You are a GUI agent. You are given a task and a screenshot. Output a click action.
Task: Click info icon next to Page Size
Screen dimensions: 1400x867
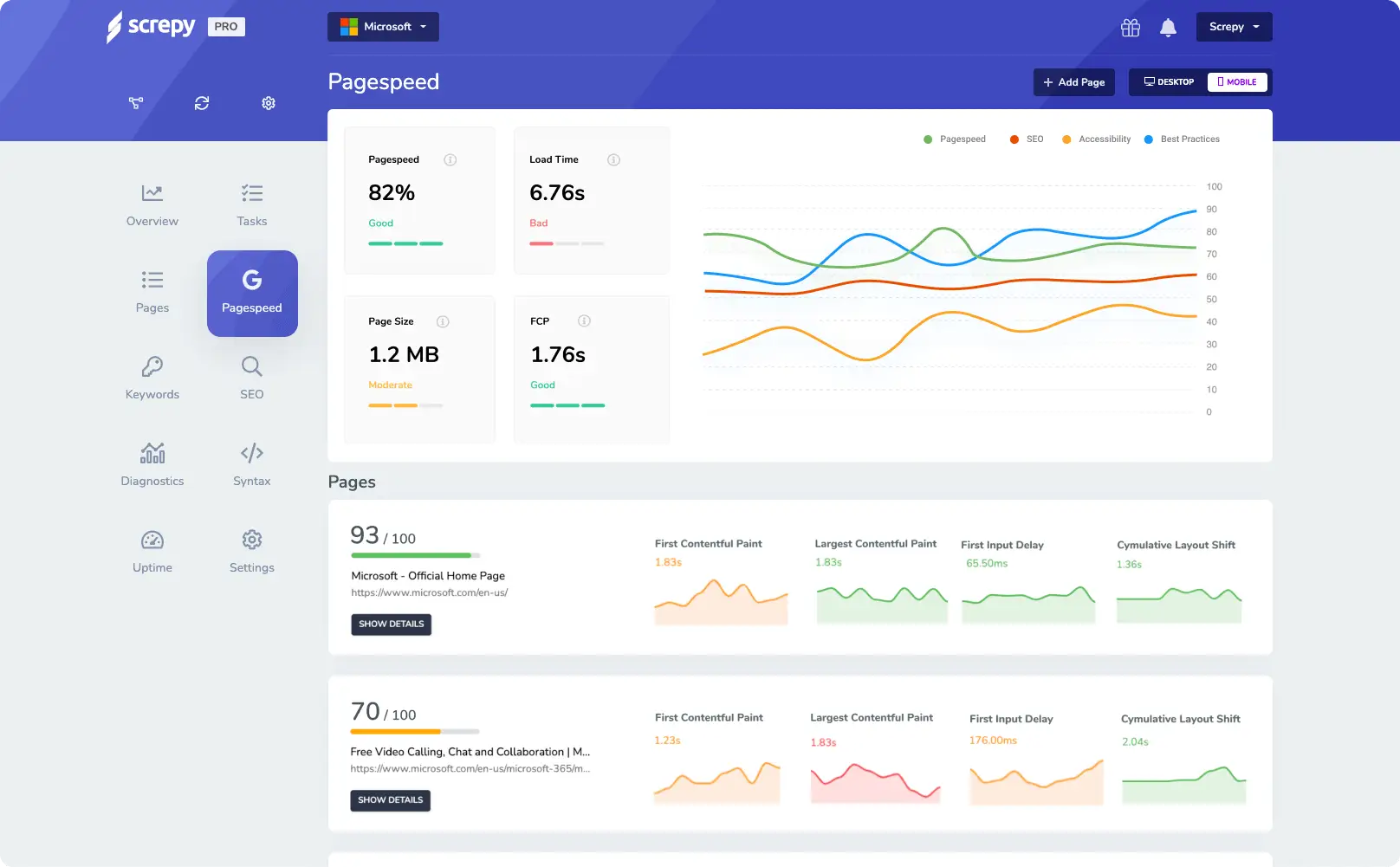[x=443, y=321]
